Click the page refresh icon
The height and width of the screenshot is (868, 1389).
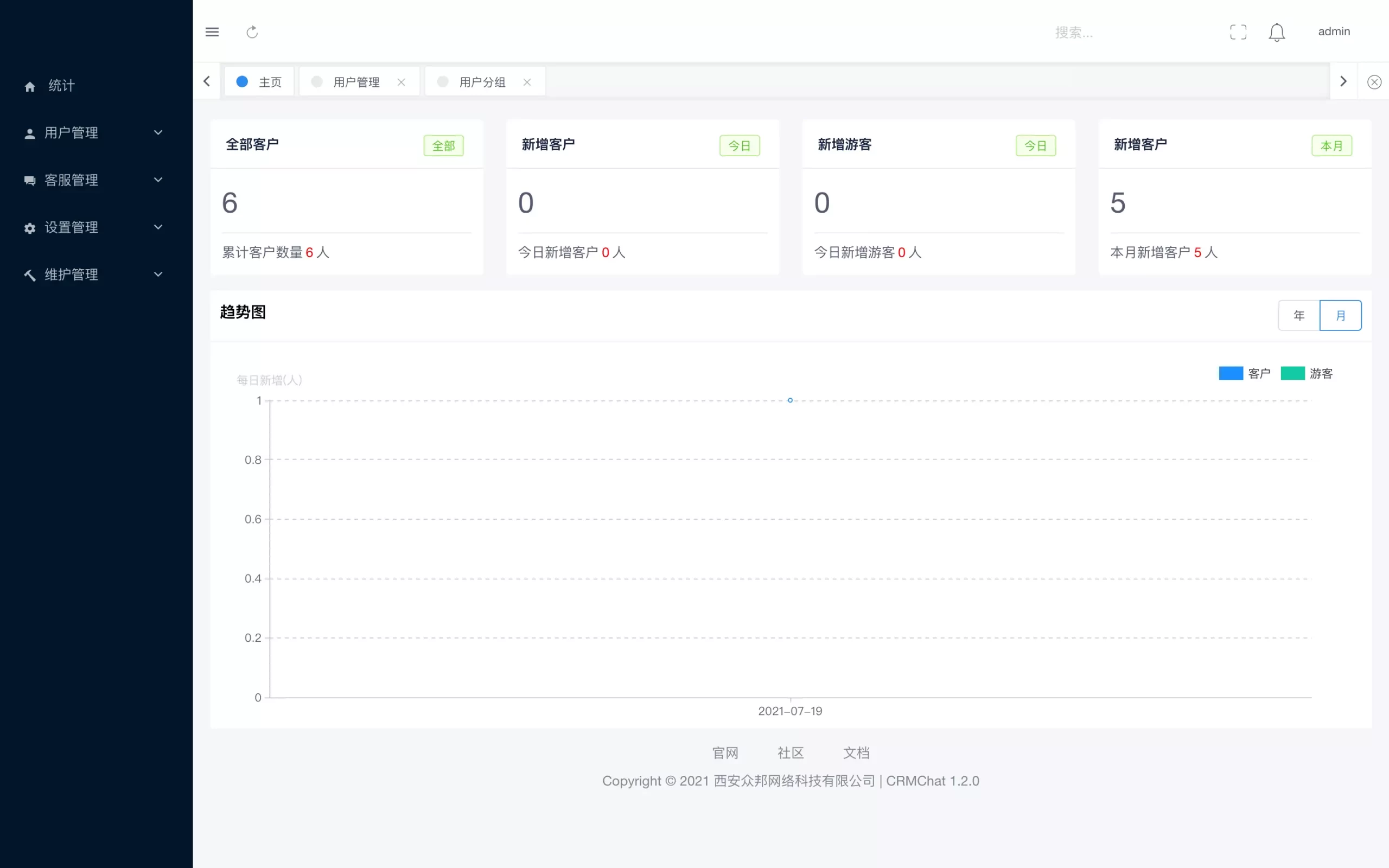pyautogui.click(x=252, y=31)
